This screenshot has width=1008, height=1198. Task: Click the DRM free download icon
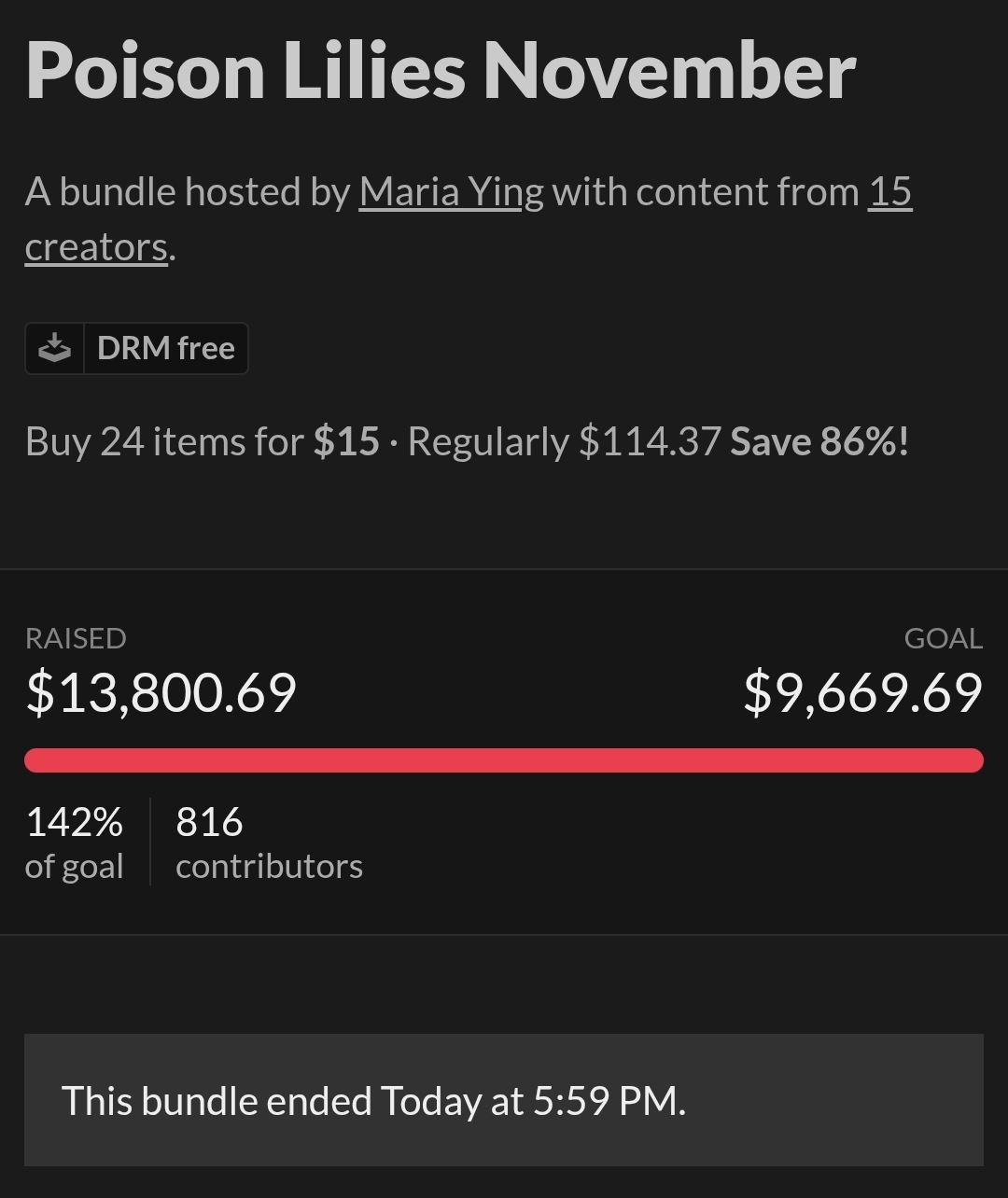pos(55,349)
